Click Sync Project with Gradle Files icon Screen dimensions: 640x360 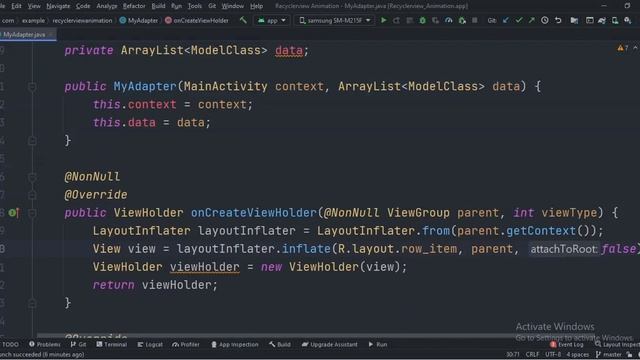point(602,20)
